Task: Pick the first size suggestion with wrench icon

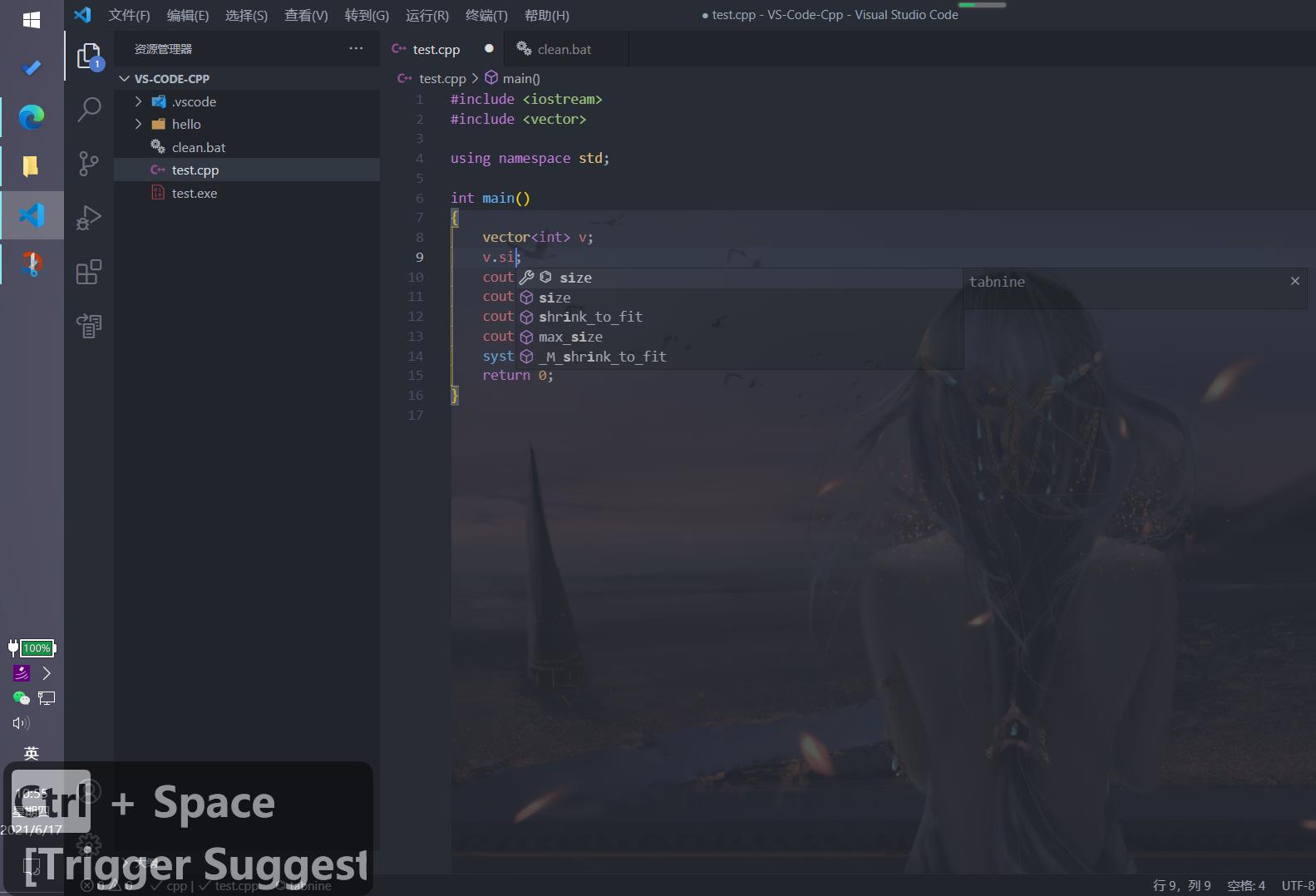Action: [x=739, y=278]
